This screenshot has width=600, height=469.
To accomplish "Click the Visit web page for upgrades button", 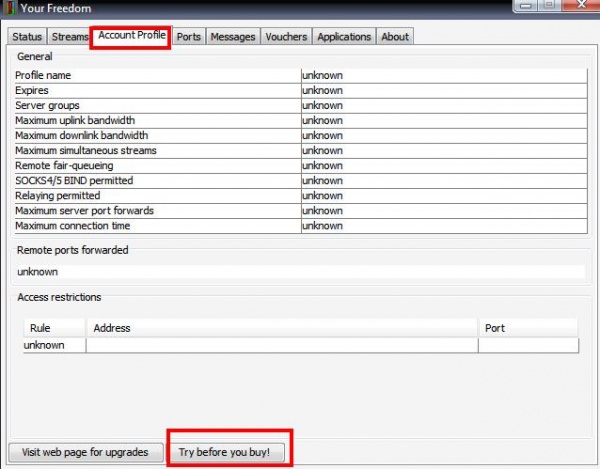I will coord(85,452).
